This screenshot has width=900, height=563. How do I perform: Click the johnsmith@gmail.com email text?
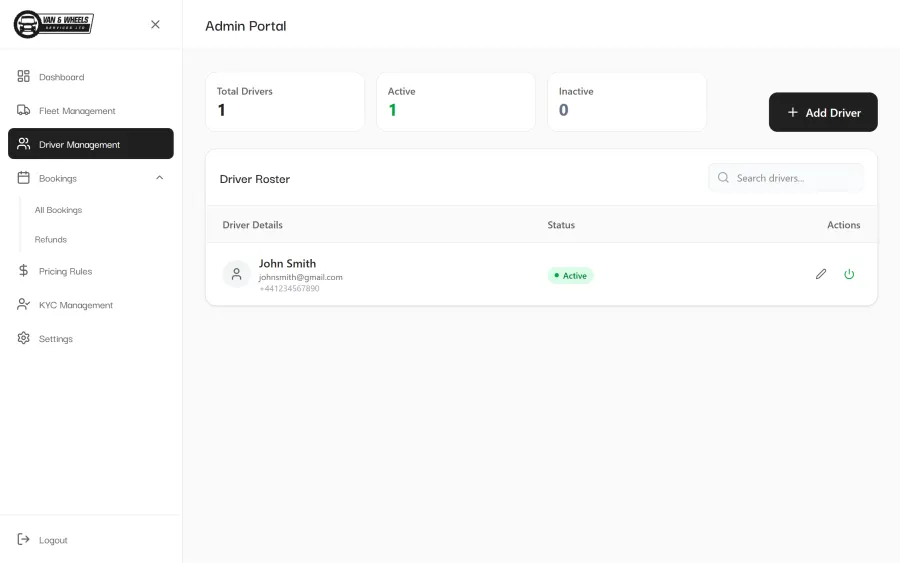[300, 277]
